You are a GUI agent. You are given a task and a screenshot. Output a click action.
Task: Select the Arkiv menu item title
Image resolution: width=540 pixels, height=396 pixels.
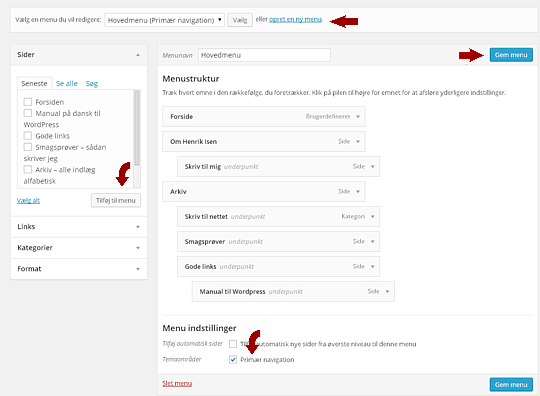(178, 191)
